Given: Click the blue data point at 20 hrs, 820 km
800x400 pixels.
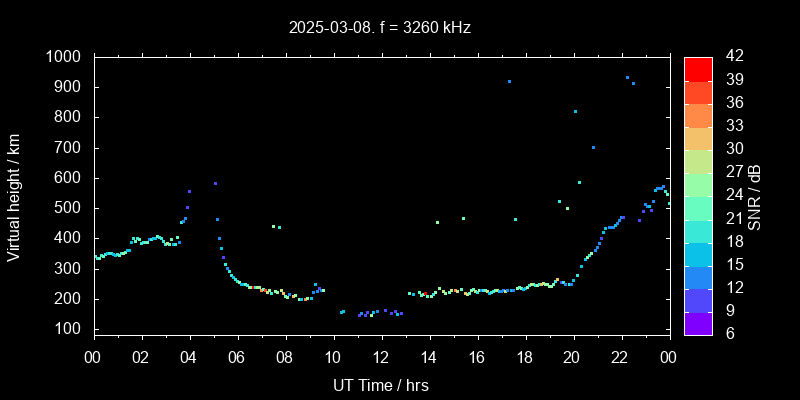Looking at the screenshot, I should (x=575, y=111).
